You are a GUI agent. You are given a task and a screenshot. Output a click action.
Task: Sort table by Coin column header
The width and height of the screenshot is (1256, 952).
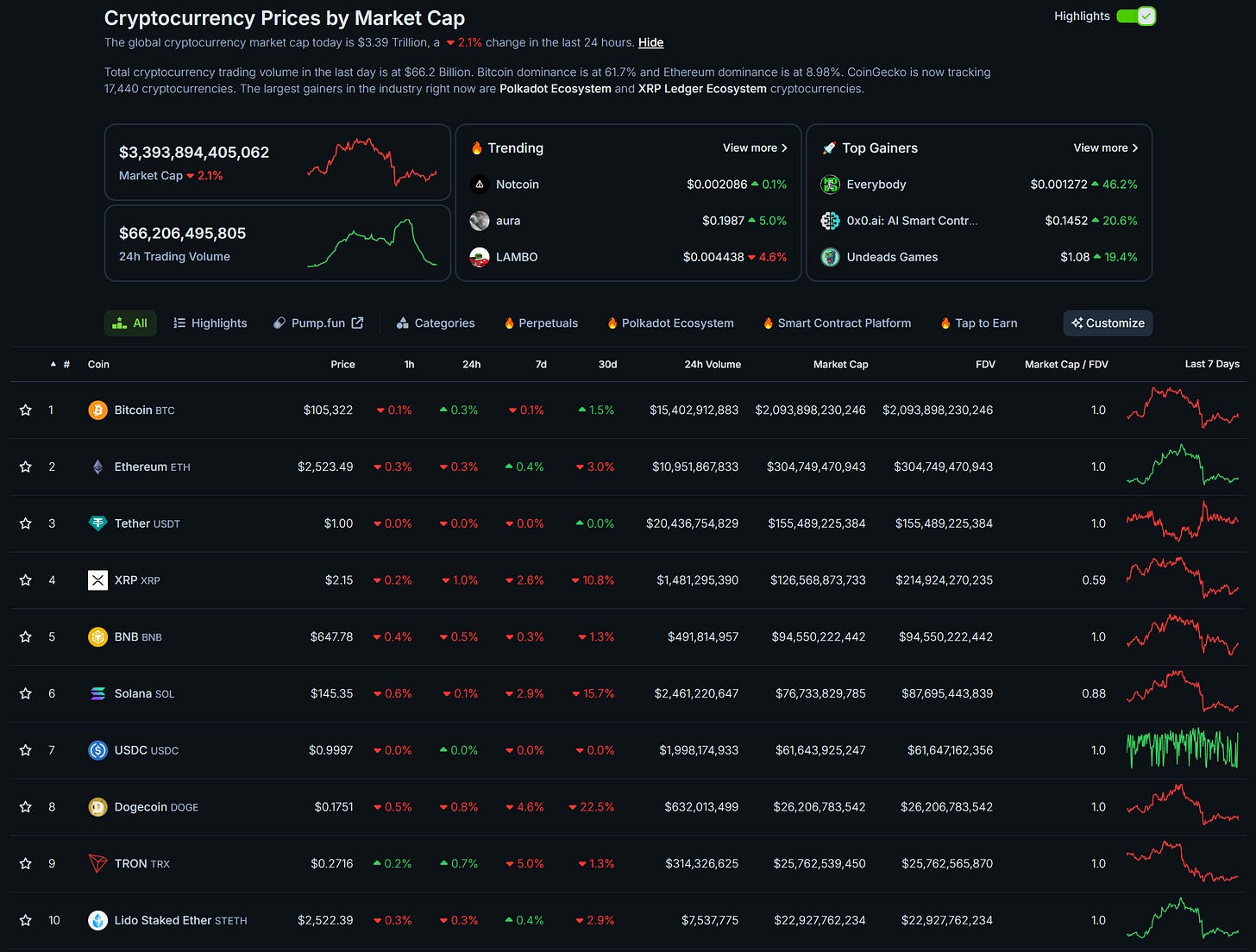[x=98, y=365]
